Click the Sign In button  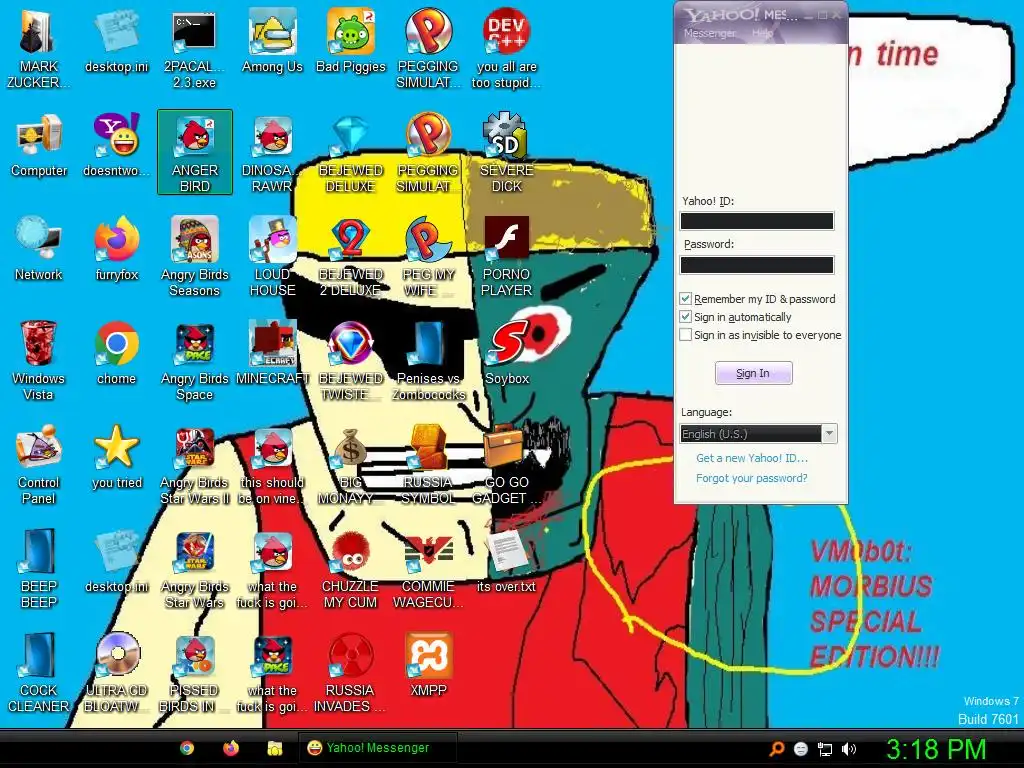coord(754,373)
